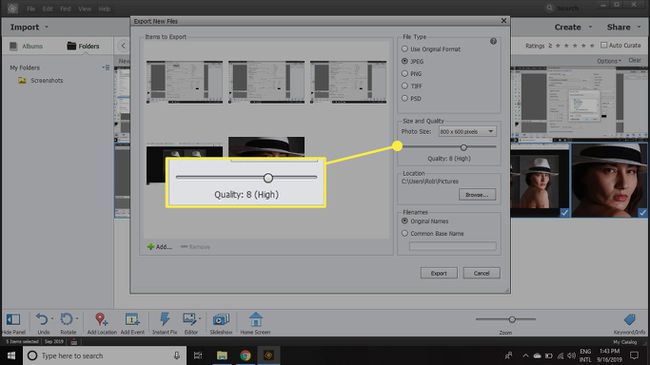This screenshot has height=365, width=650.
Task: Expand the Import menu arrow
Action: pyautogui.click(x=46, y=27)
